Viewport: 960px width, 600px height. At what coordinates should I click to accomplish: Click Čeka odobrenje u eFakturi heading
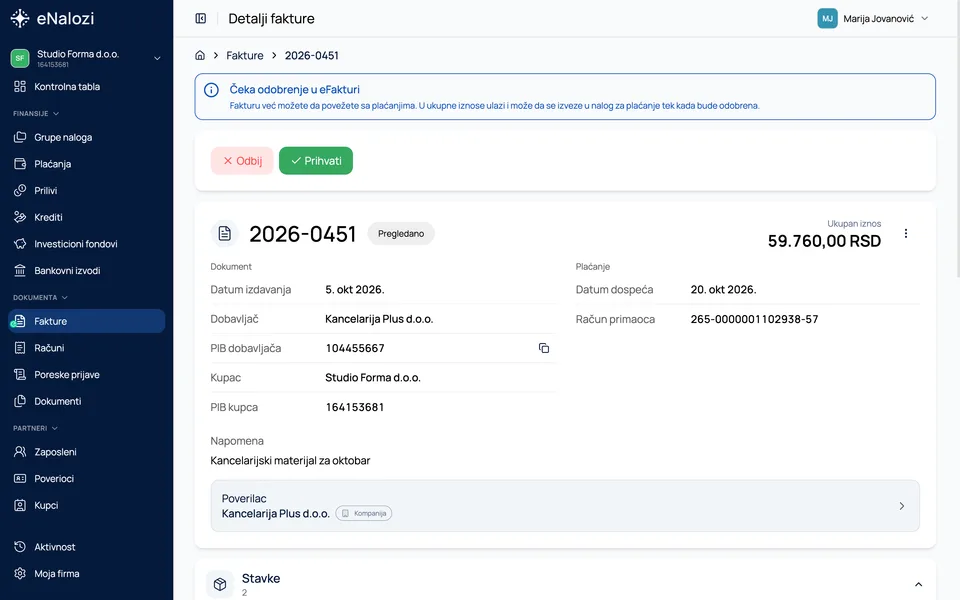click(294, 89)
